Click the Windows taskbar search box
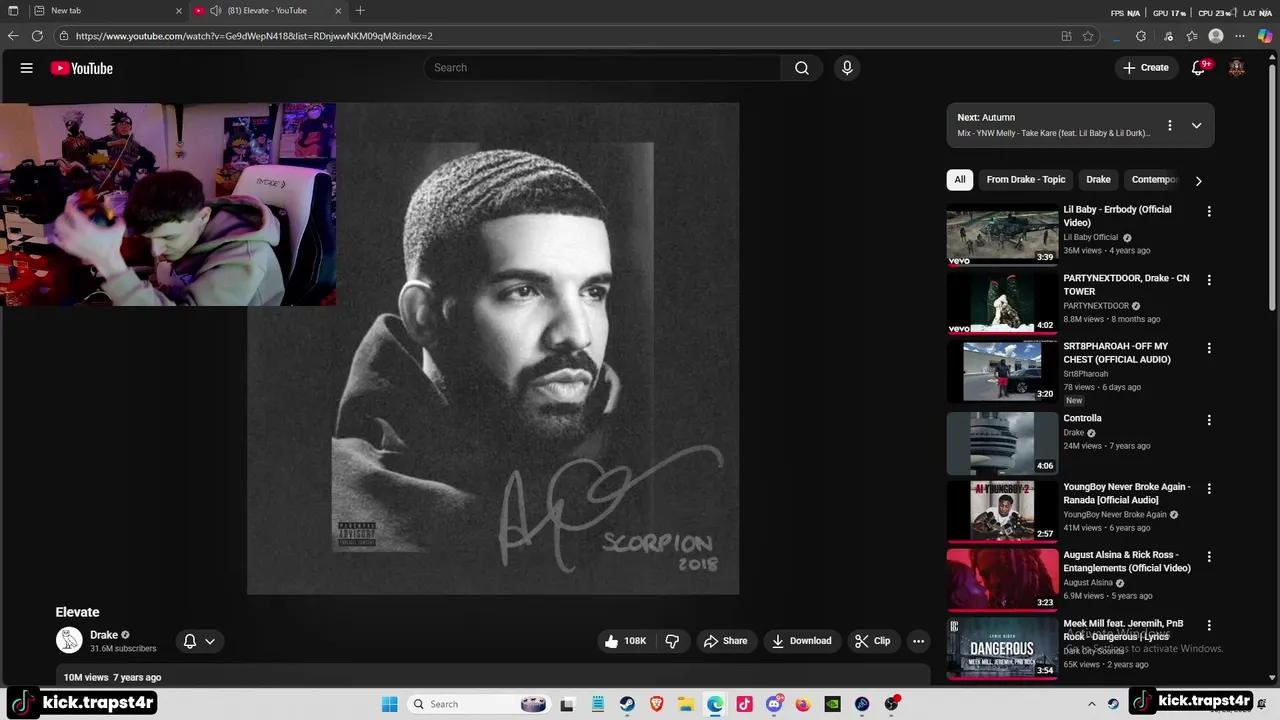 [480, 704]
